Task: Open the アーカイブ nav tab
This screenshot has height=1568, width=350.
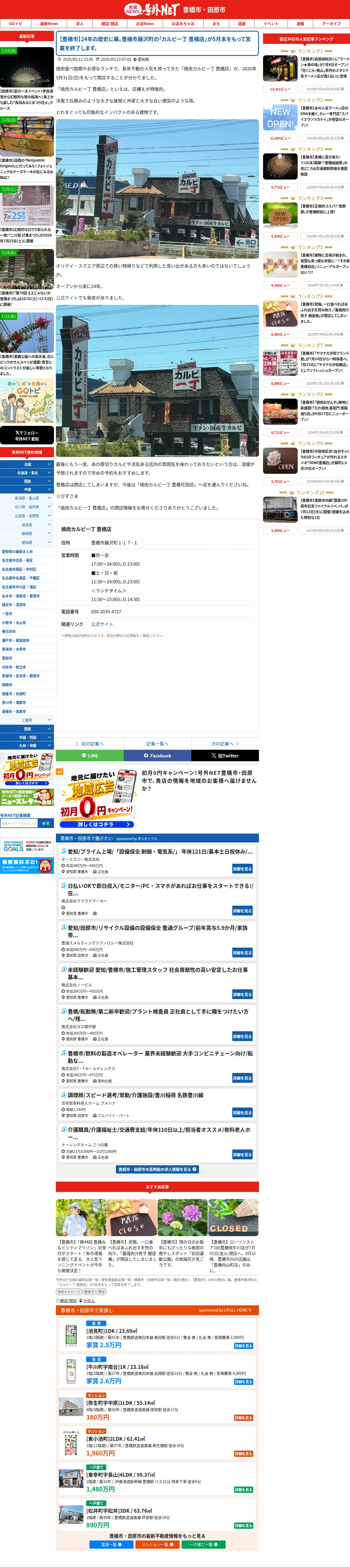Action: [332, 24]
